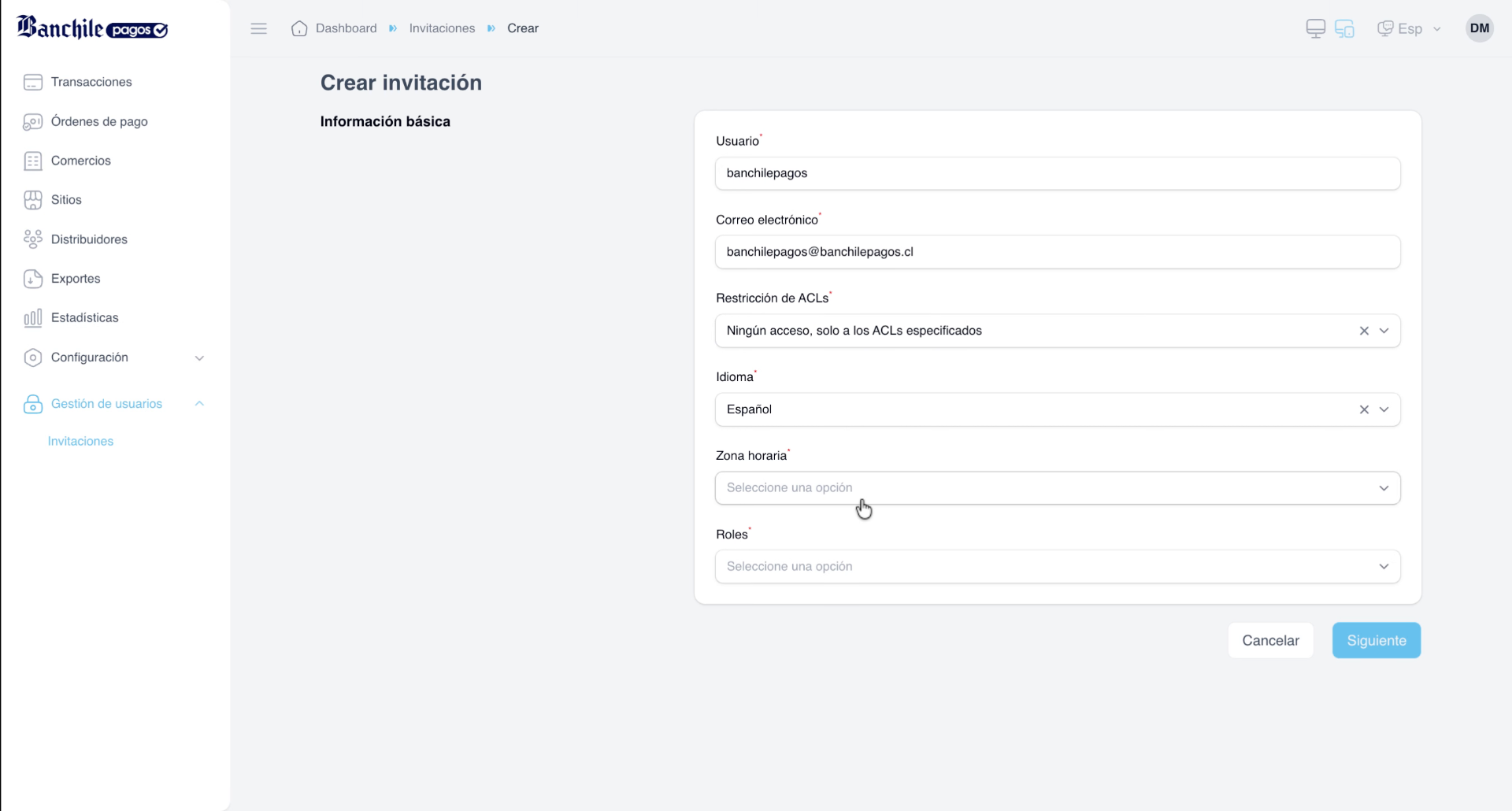Click the Sitios store icon

tap(33, 200)
